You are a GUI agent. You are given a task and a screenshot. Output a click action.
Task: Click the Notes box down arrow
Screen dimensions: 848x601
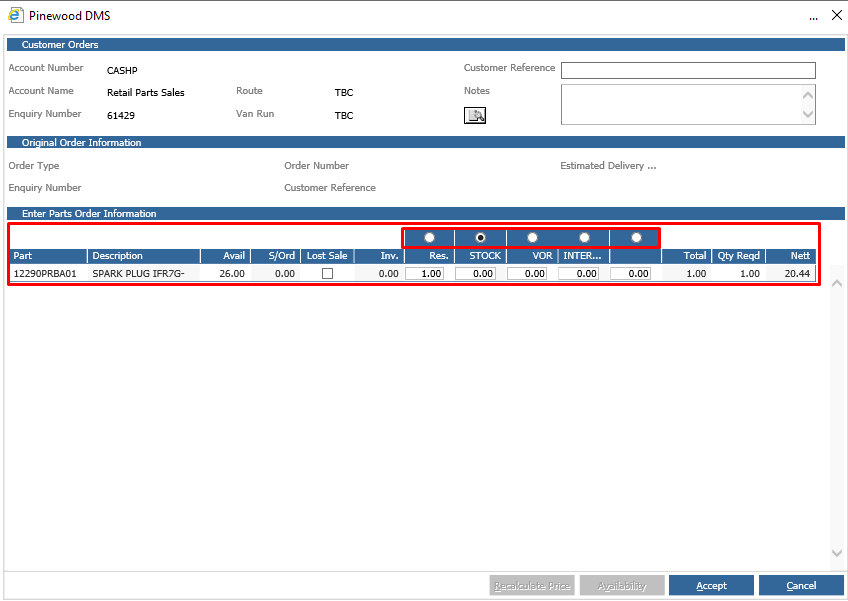coord(808,114)
